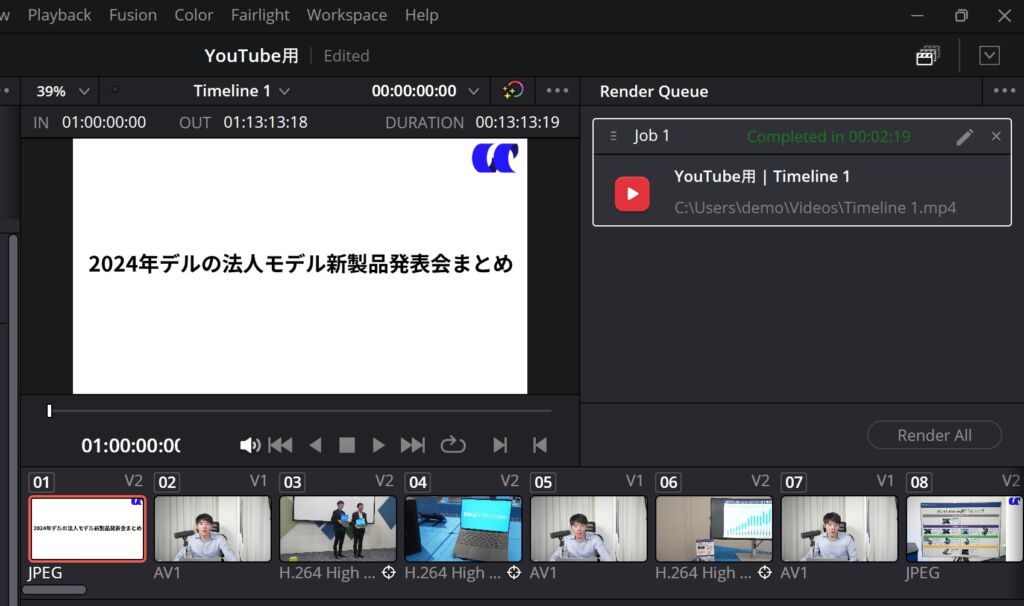Open the Fusion menu
The height and width of the screenshot is (606, 1024).
(133, 15)
